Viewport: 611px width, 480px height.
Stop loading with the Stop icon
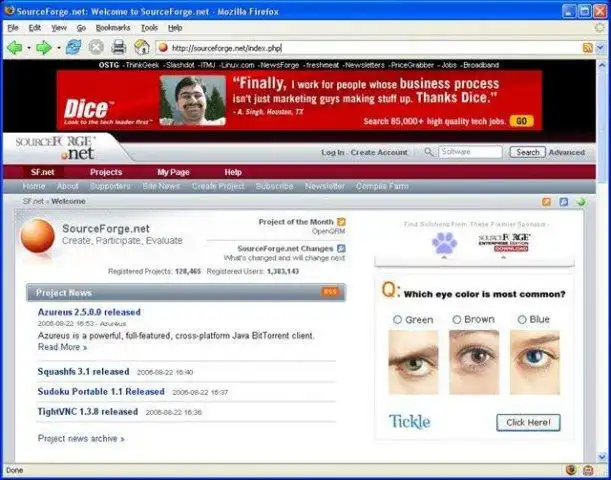click(x=96, y=48)
